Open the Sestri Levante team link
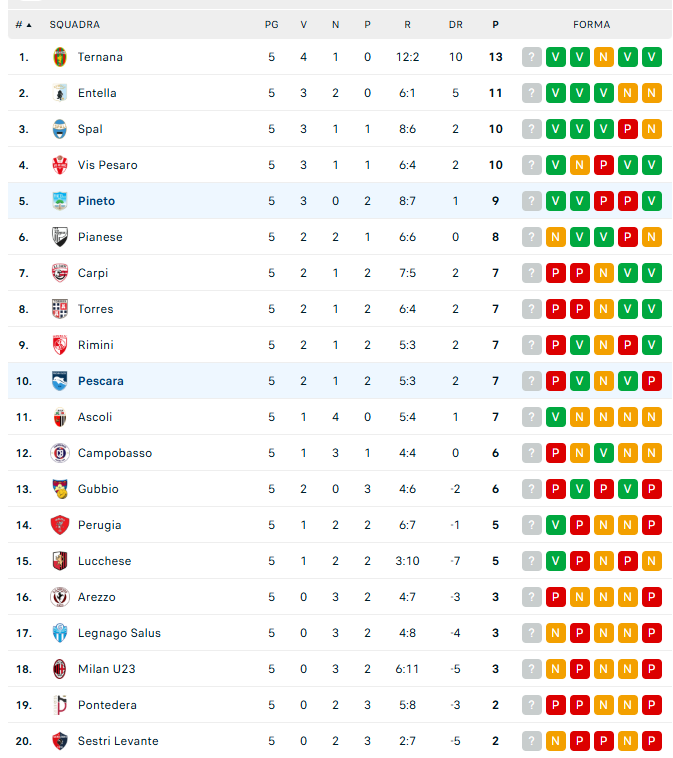Viewport: 673px width, 758px height. click(118, 741)
